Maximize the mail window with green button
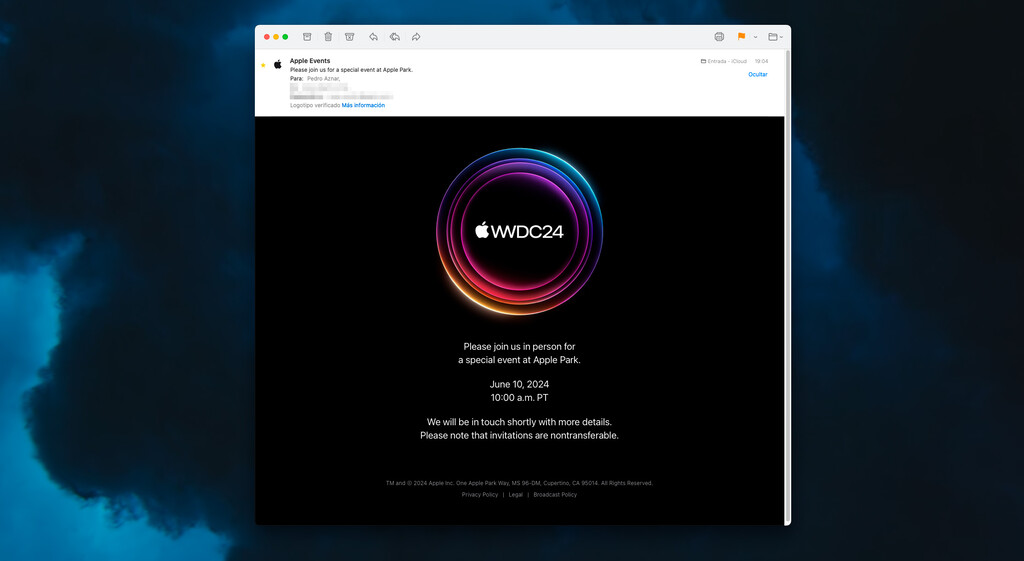 [285, 37]
